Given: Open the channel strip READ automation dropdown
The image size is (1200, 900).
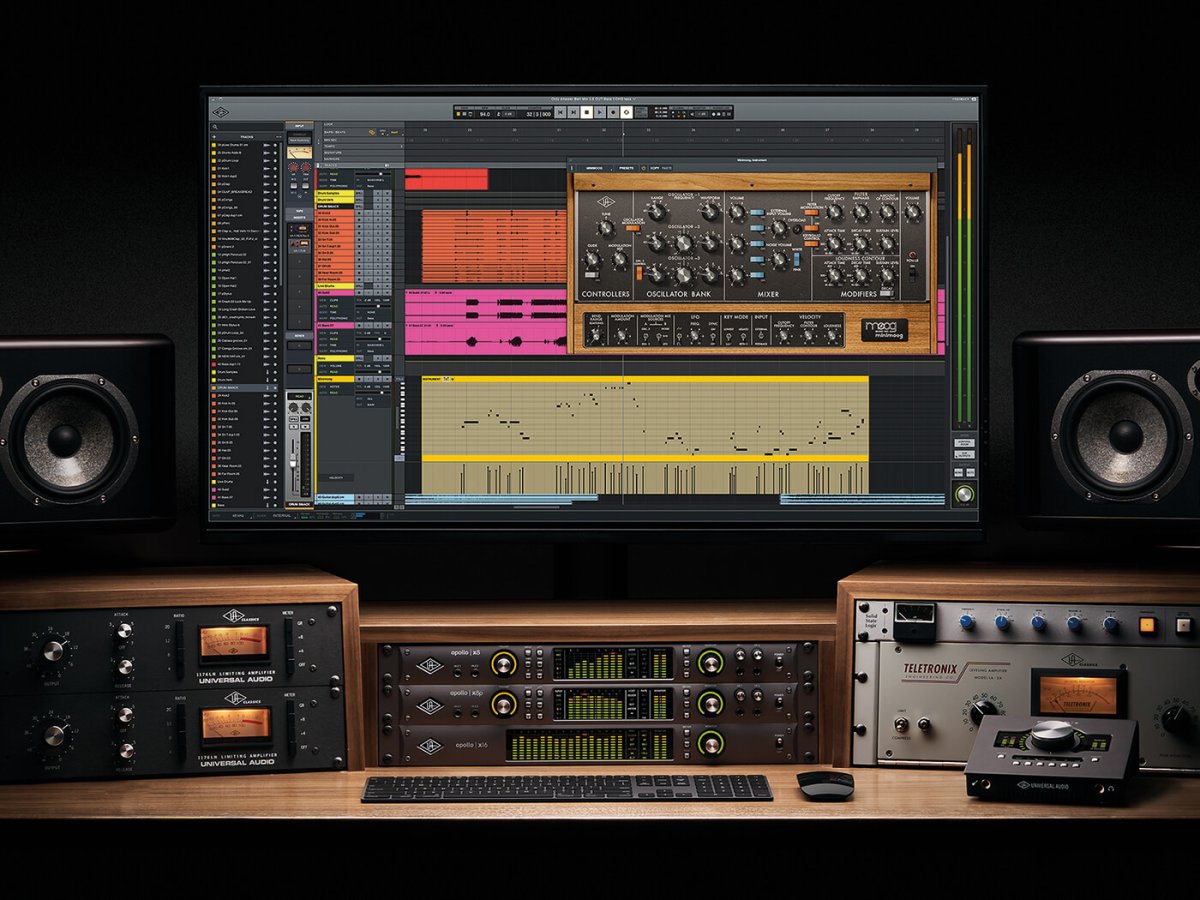Looking at the screenshot, I should pos(300,396).
